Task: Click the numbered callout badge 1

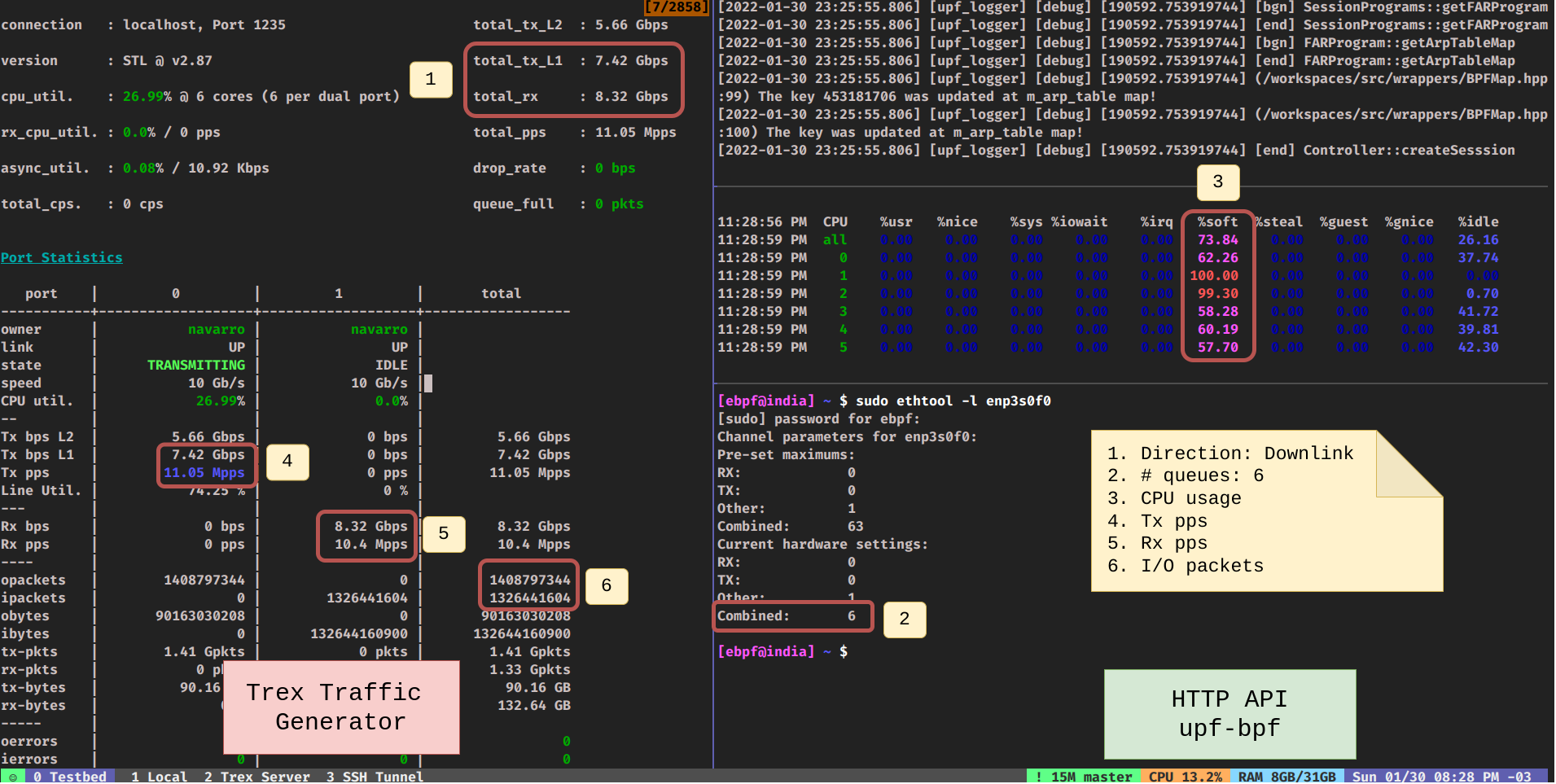Action: click(x=431, y=79)
